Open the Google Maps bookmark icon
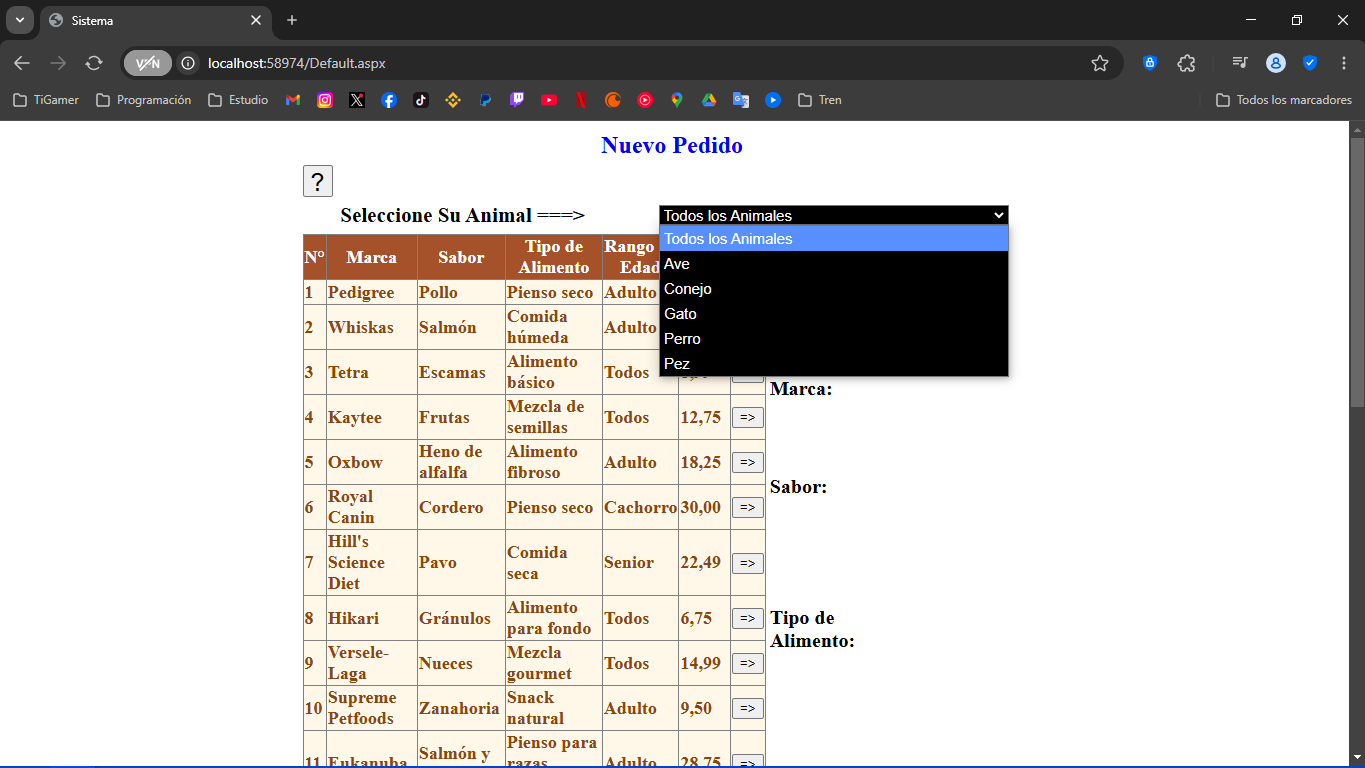1365x768 pixels. click(677, 100)
